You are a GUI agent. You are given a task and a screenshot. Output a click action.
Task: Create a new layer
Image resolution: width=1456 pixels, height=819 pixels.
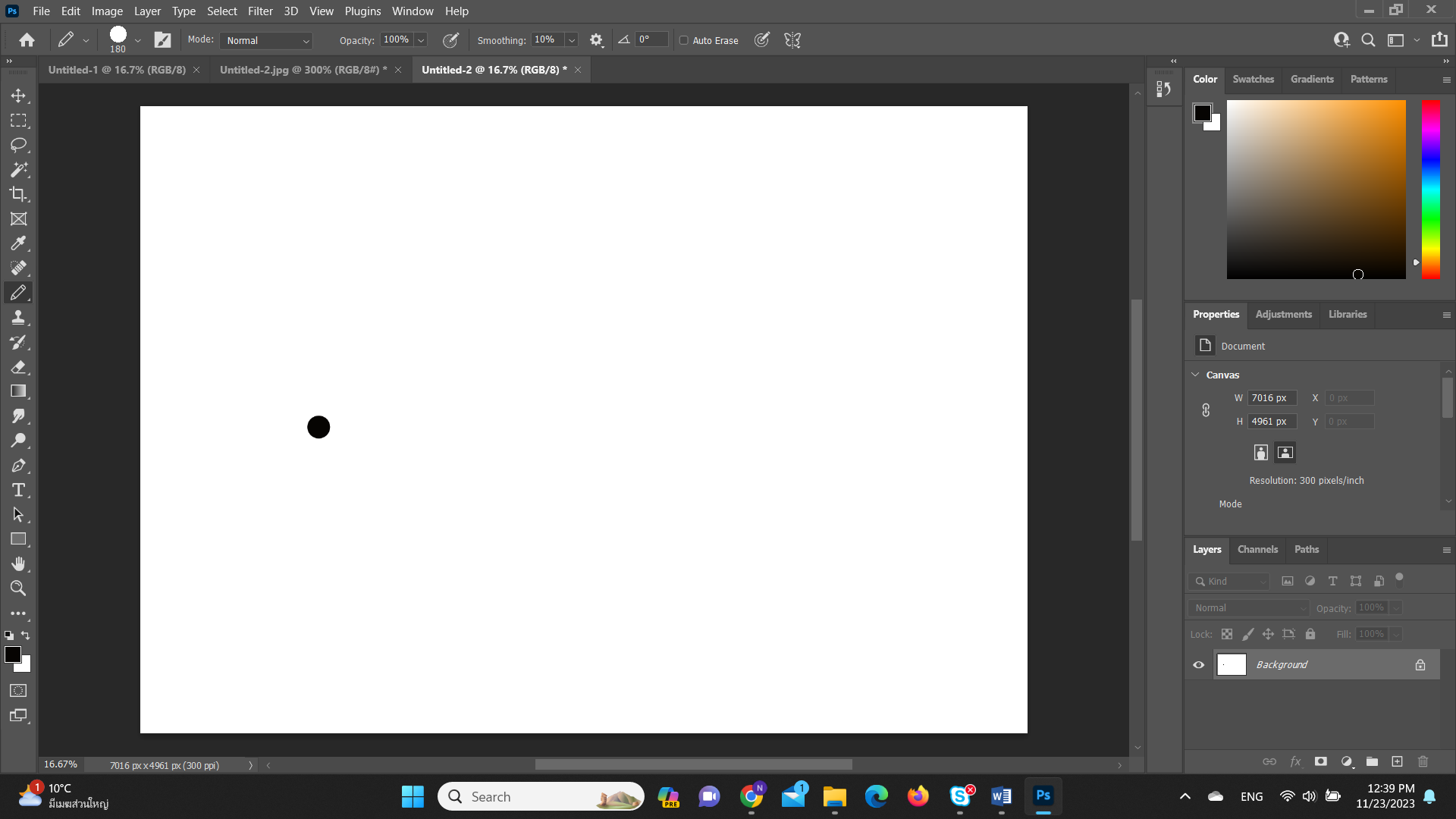(x=1397, y=761)
